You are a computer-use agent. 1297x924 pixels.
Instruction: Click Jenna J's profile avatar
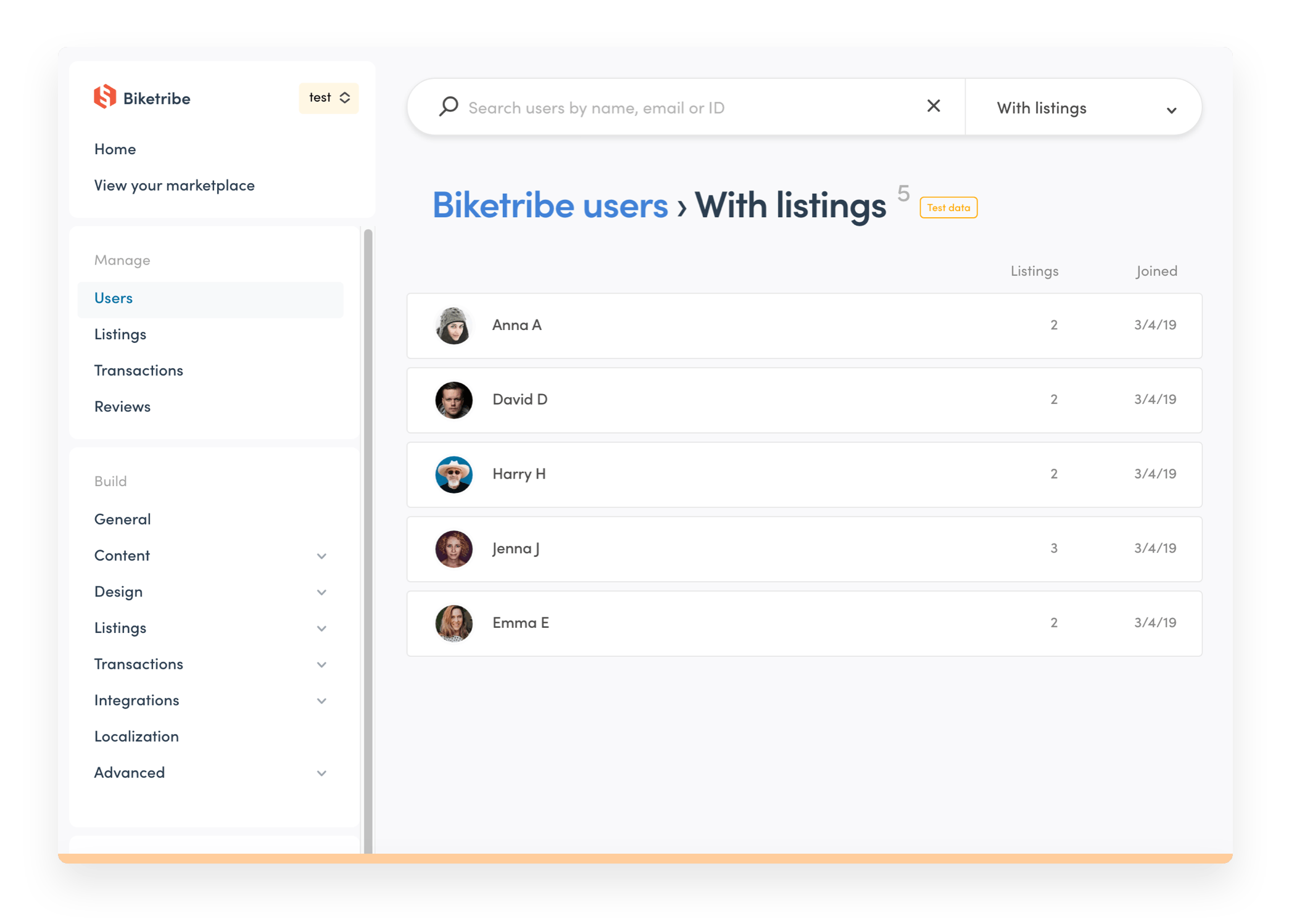[x=454, y=549]
